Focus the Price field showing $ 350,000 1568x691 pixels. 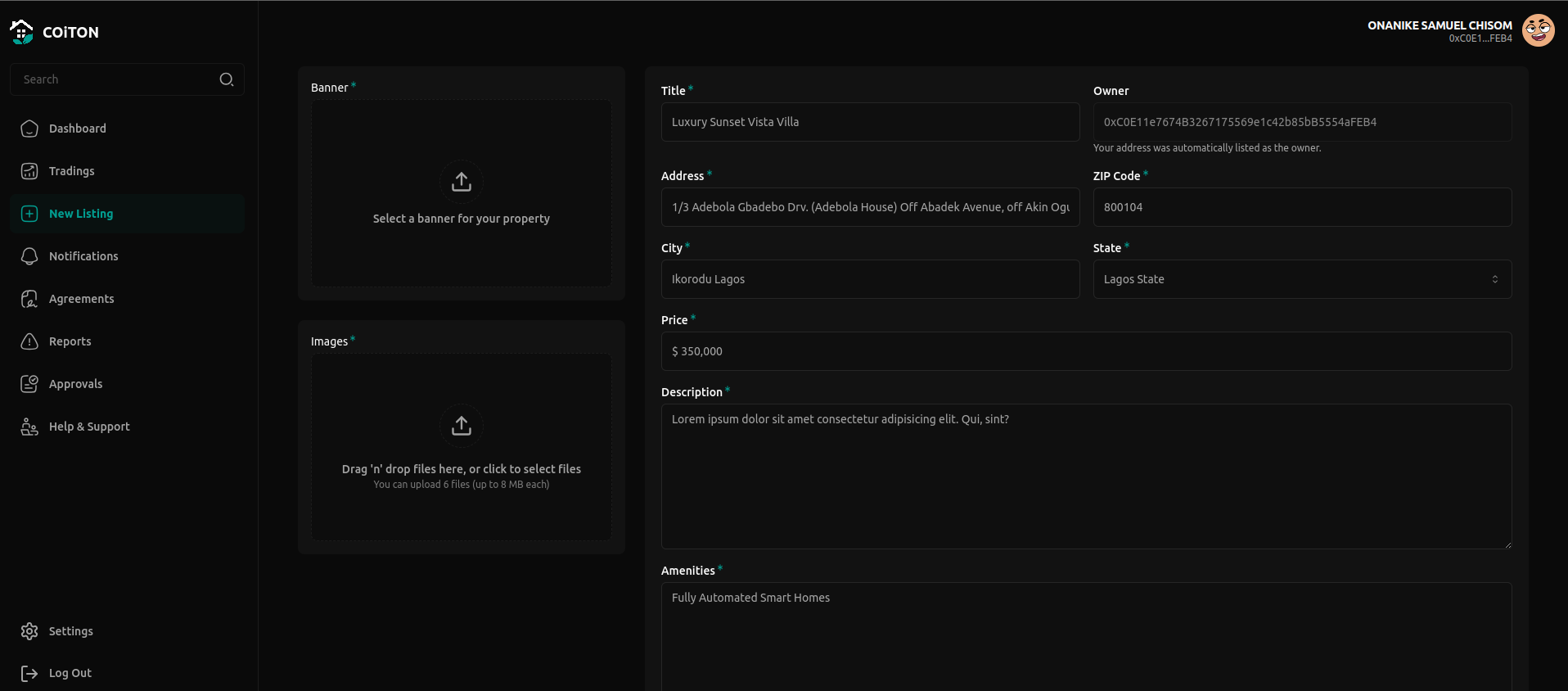pos(1085,351)
